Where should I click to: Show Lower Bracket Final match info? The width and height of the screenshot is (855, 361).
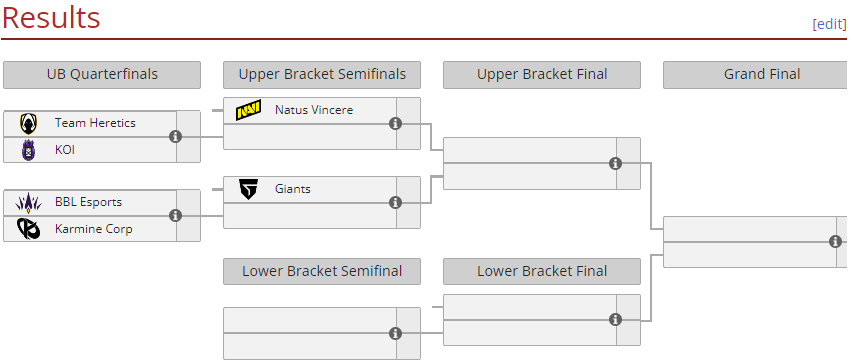615,320
